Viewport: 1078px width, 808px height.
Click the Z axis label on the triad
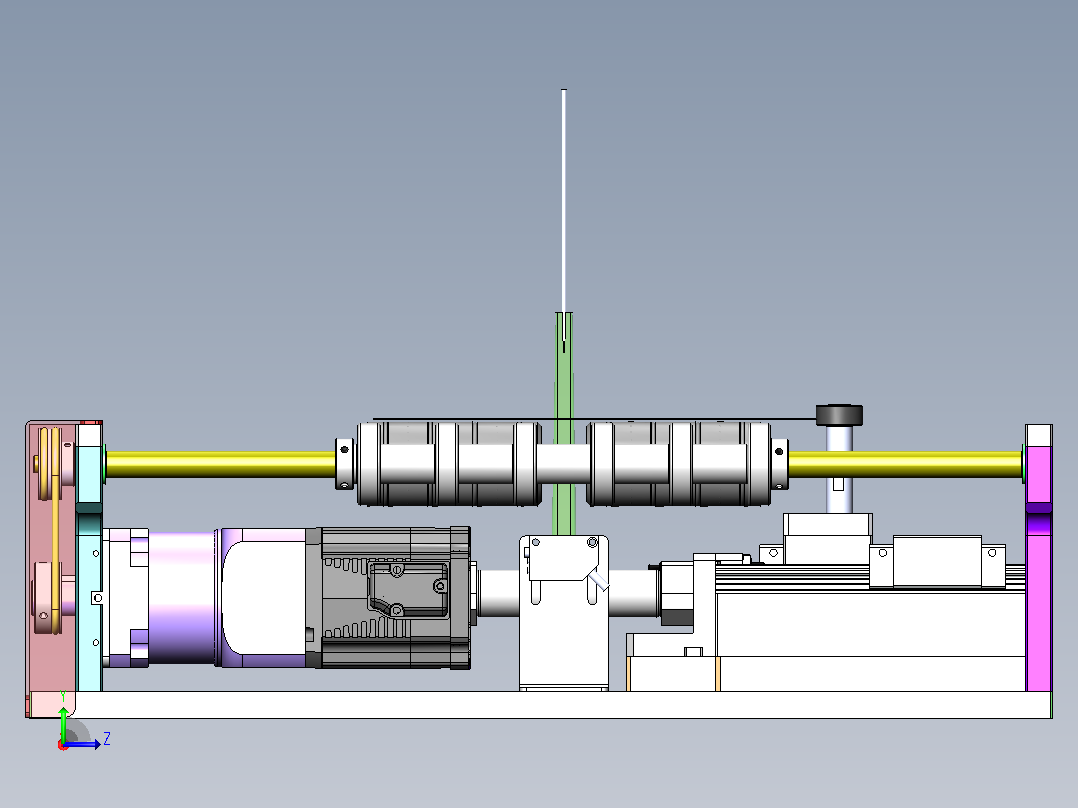(107, 739)
